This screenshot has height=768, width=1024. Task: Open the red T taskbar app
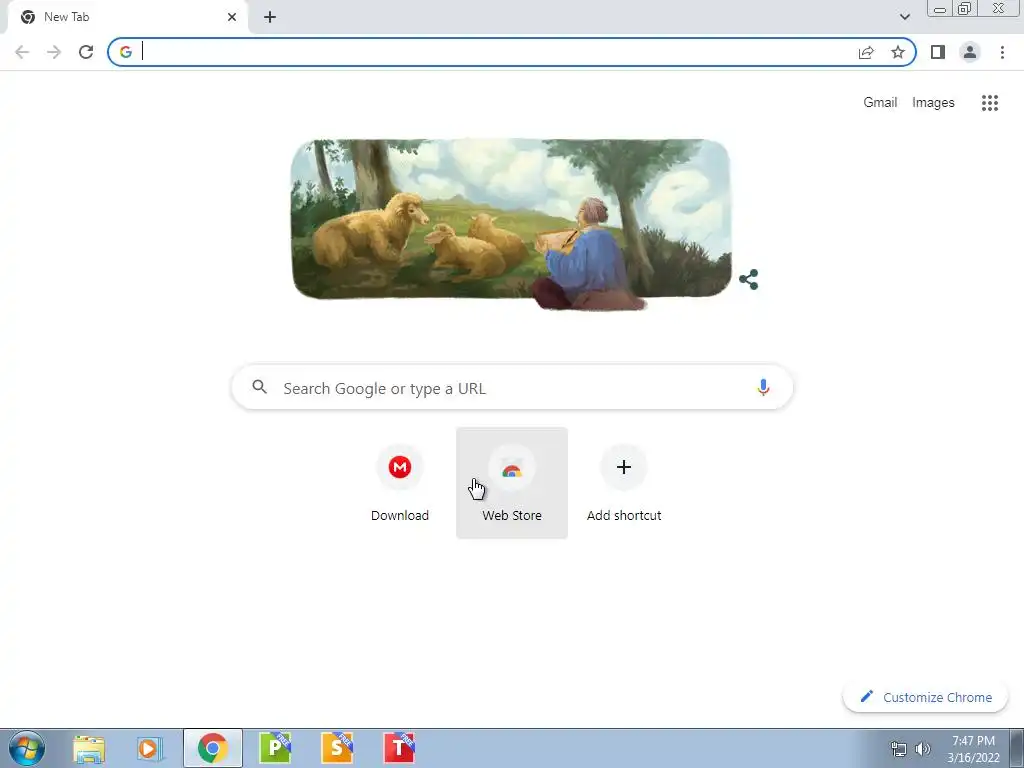399,748
